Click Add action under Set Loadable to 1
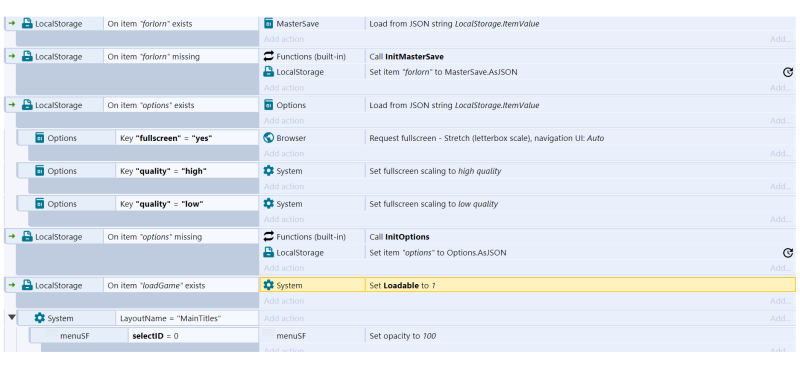Viewport: 800px width, 369px height. pyautogui.click(x=284, y=301)
